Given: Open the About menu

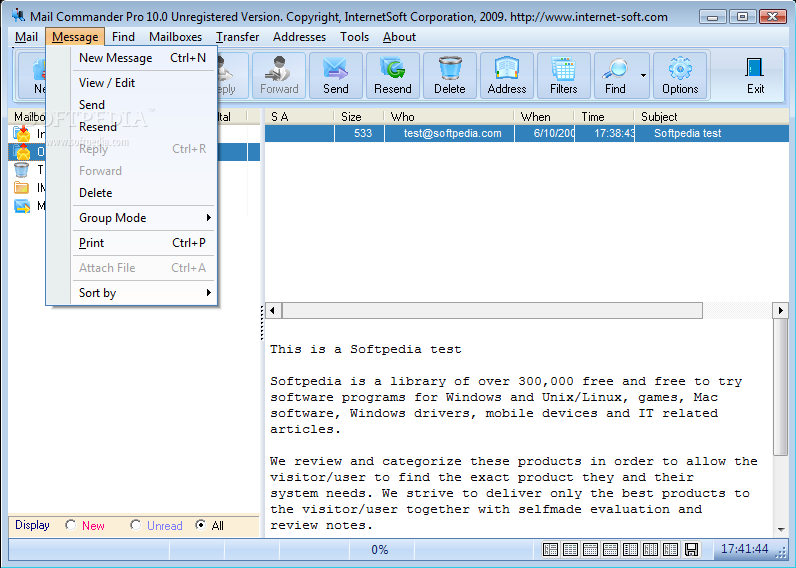Looking at the screenshot, I should (x=399, y=37).
